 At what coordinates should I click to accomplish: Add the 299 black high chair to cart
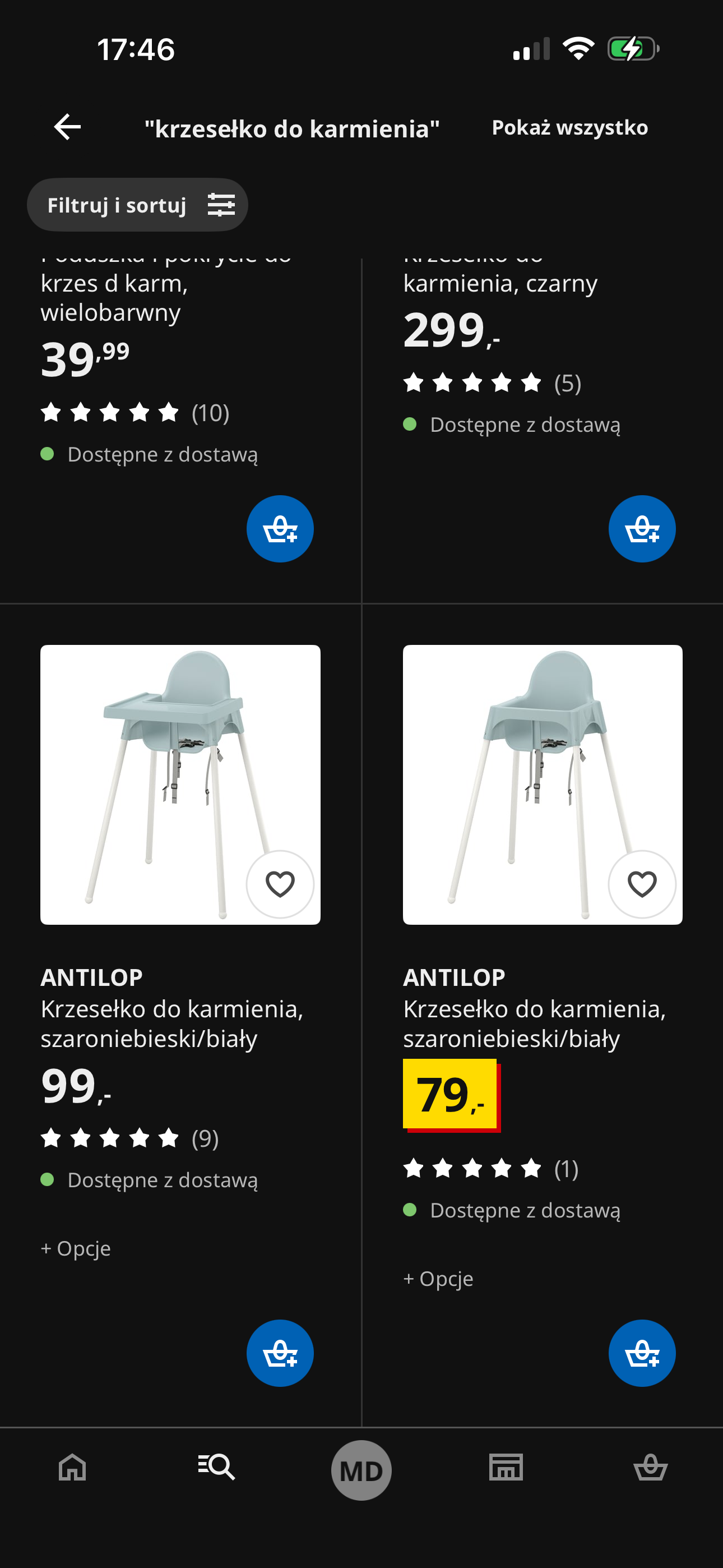click(x=641, y=528)
